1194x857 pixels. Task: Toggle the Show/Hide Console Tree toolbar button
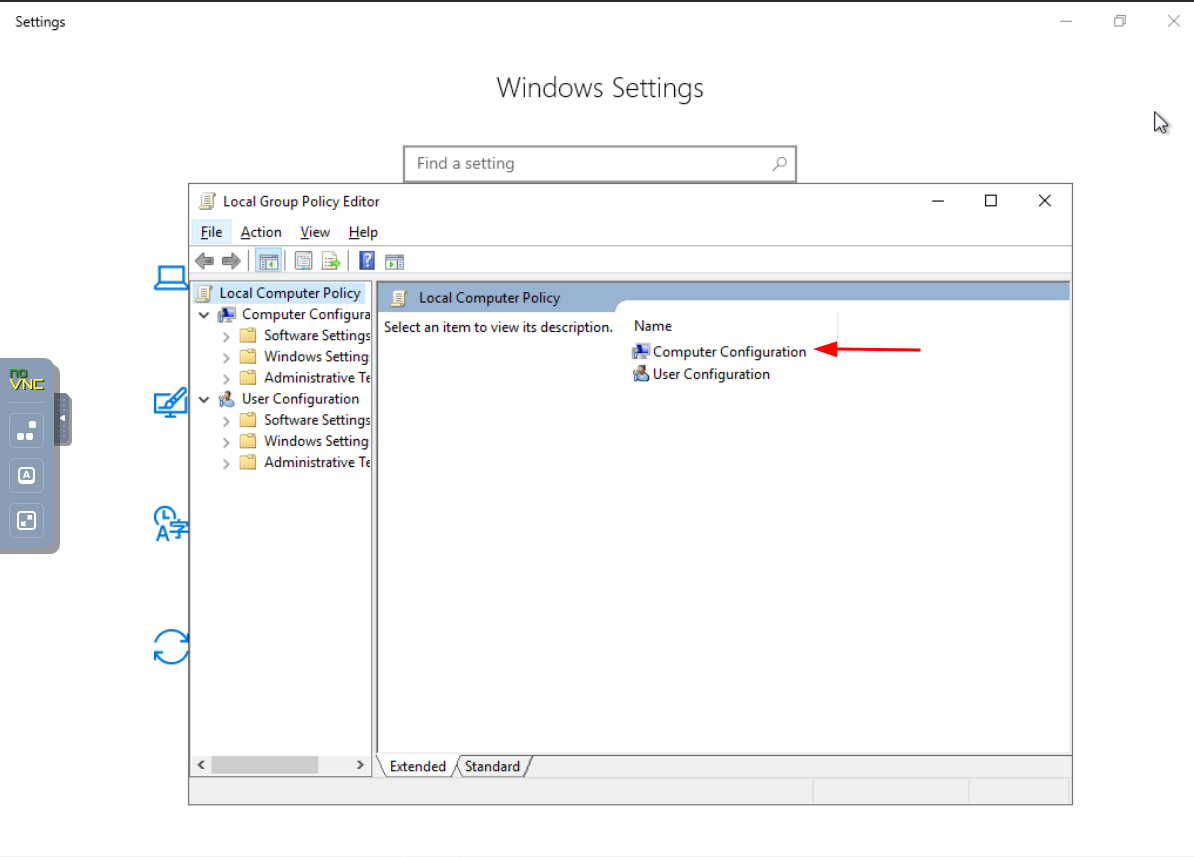point(268,262)
